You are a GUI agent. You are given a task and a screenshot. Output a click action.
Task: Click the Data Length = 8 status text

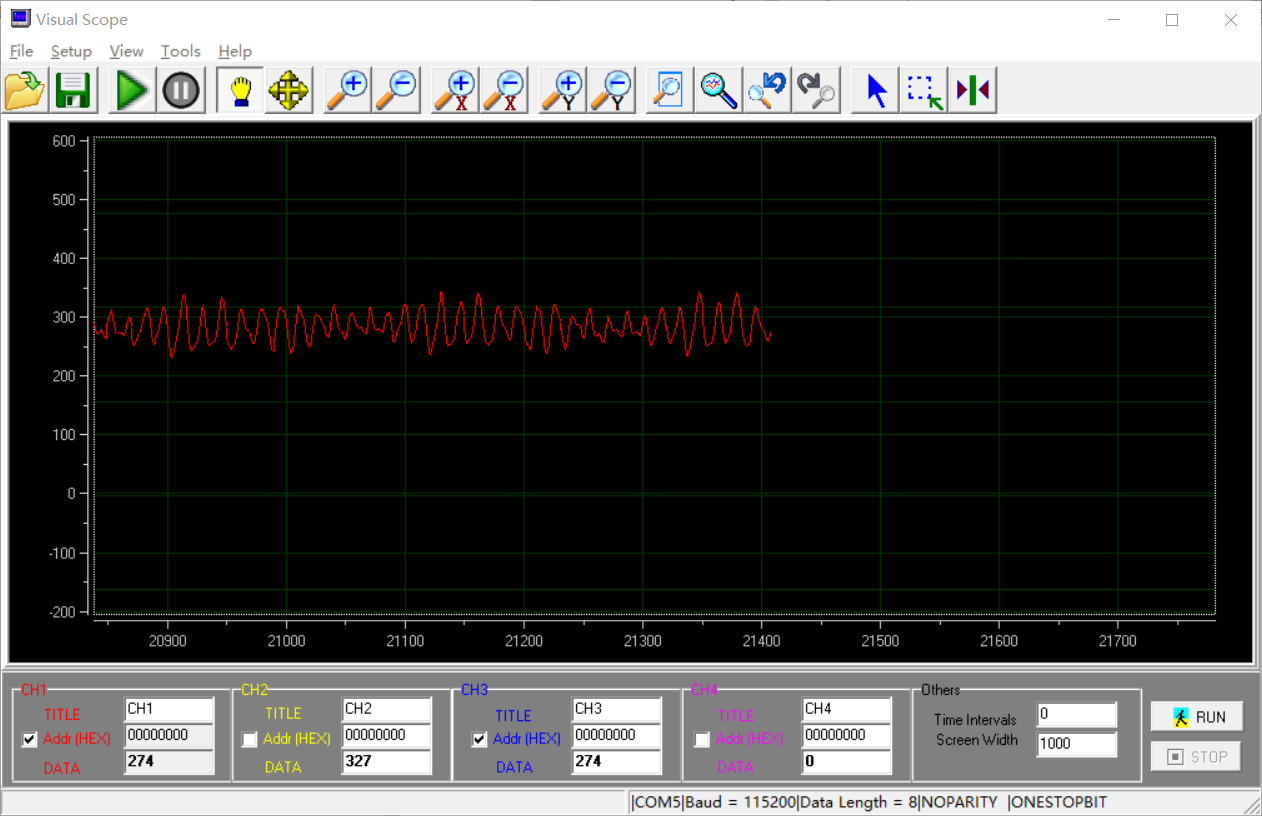(x=858, y=802)
